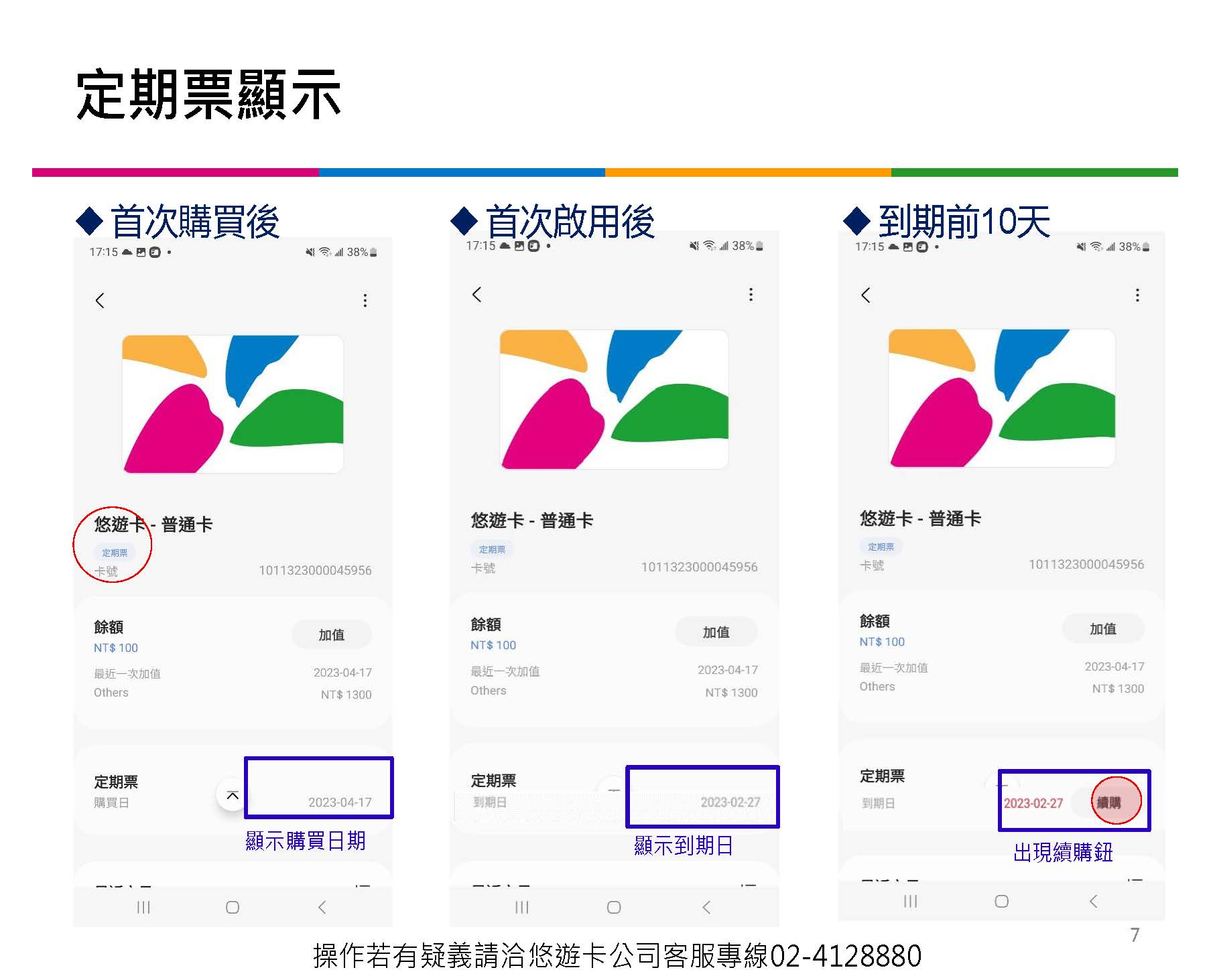Tap red expiry date 2023-02-27 in 到期前10天 phone

pos(1033,803)
